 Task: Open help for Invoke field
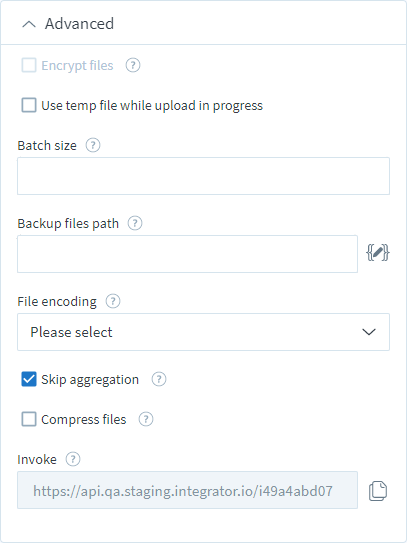coord(73,459)
